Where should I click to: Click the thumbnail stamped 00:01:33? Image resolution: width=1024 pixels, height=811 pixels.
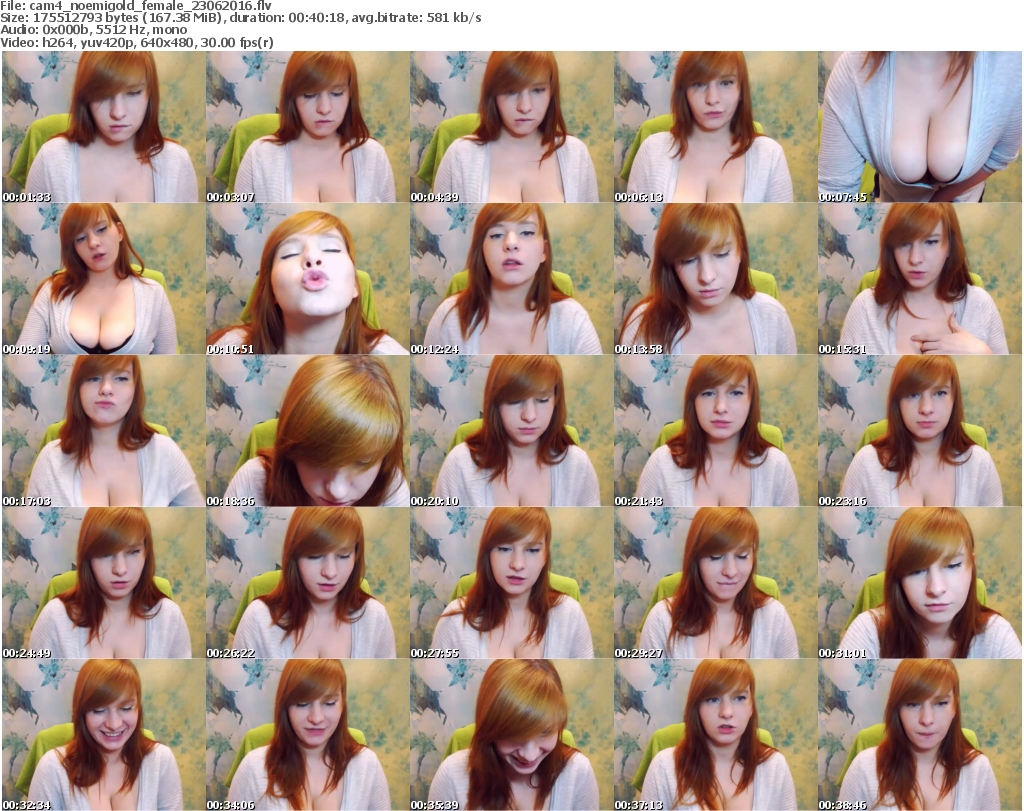coord(103,127)
